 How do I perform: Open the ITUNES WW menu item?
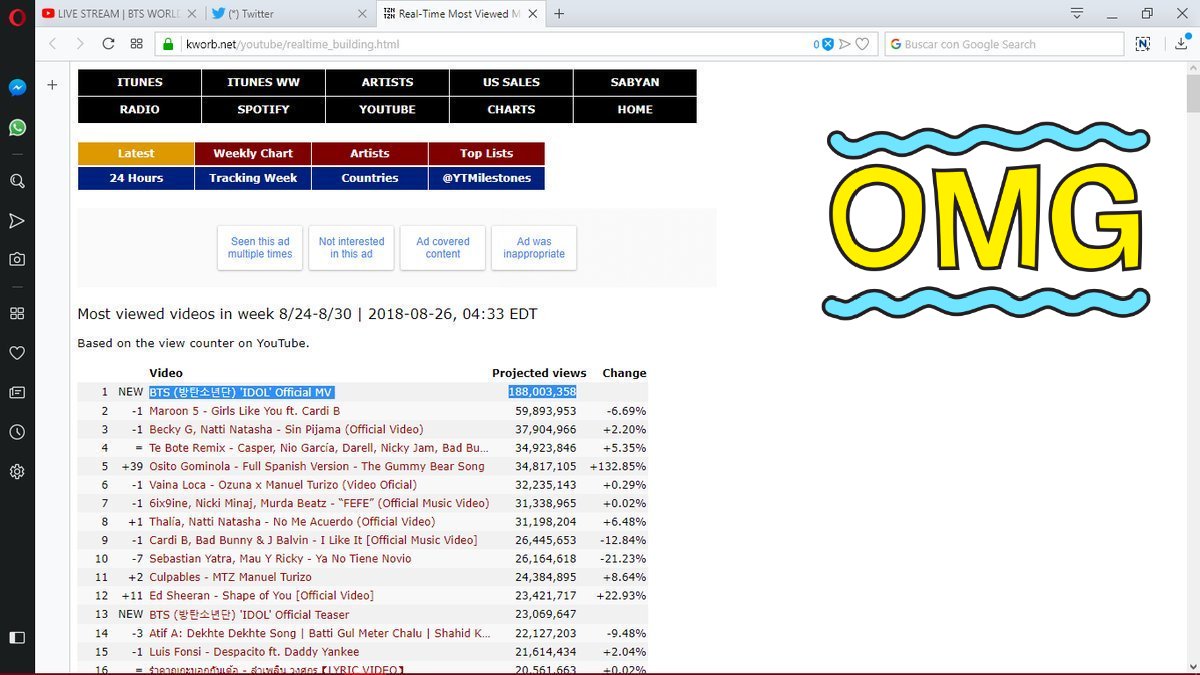(263, 82)
